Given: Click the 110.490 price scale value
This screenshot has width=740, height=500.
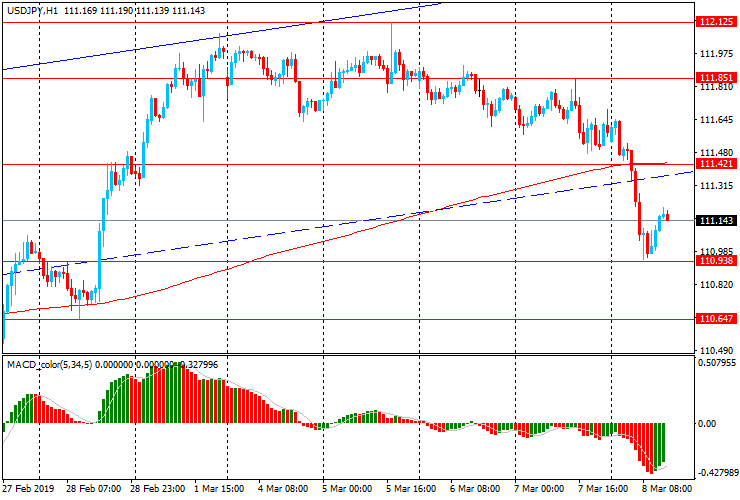Looking at the screenshot, I should coord(716,351).
